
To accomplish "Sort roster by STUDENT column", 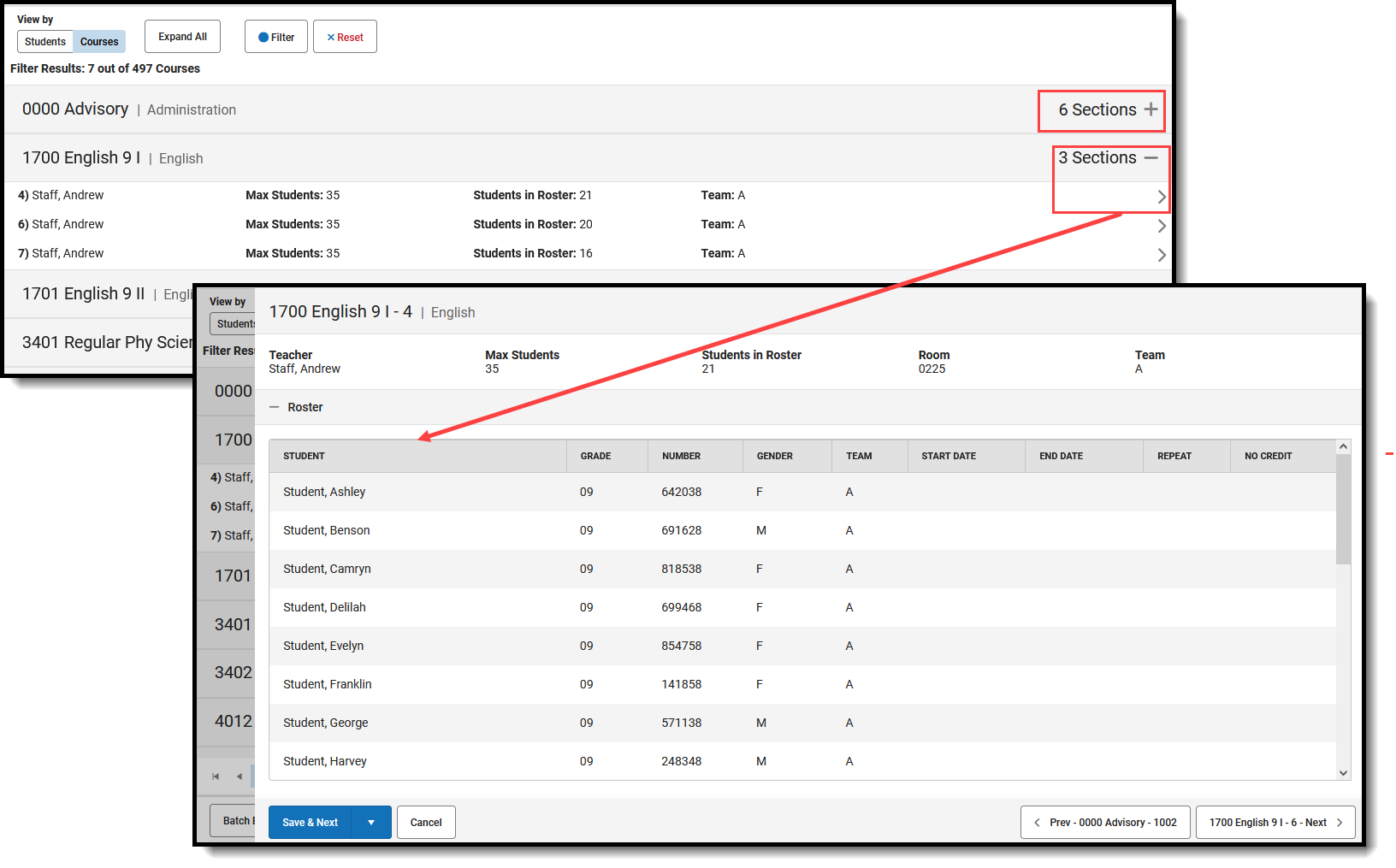I will tap(417, 456).
